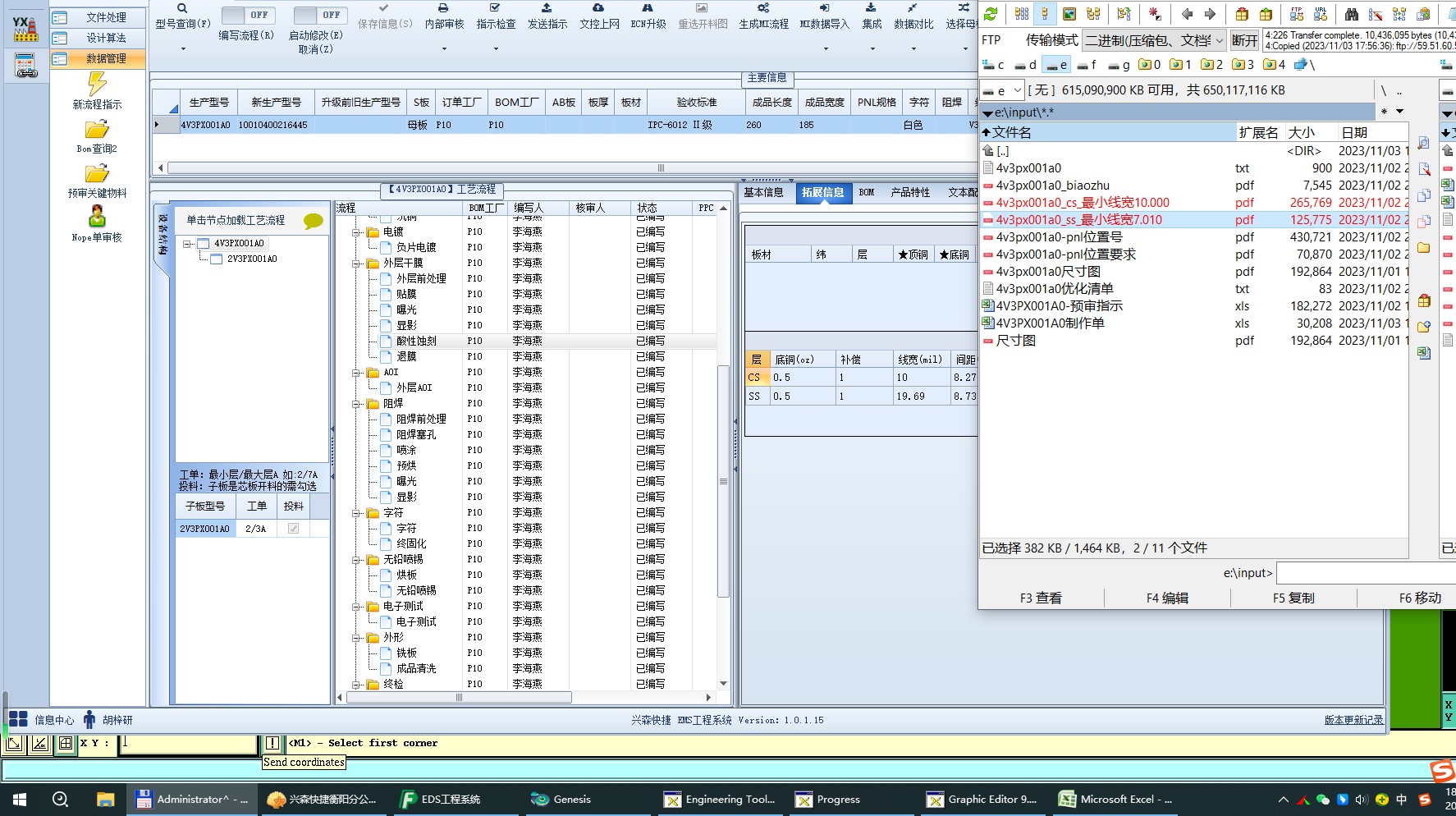Screen dimensions: 1456x816
Task: Open 预审关键物料 folder icon
Action: (x=97, y=174)
